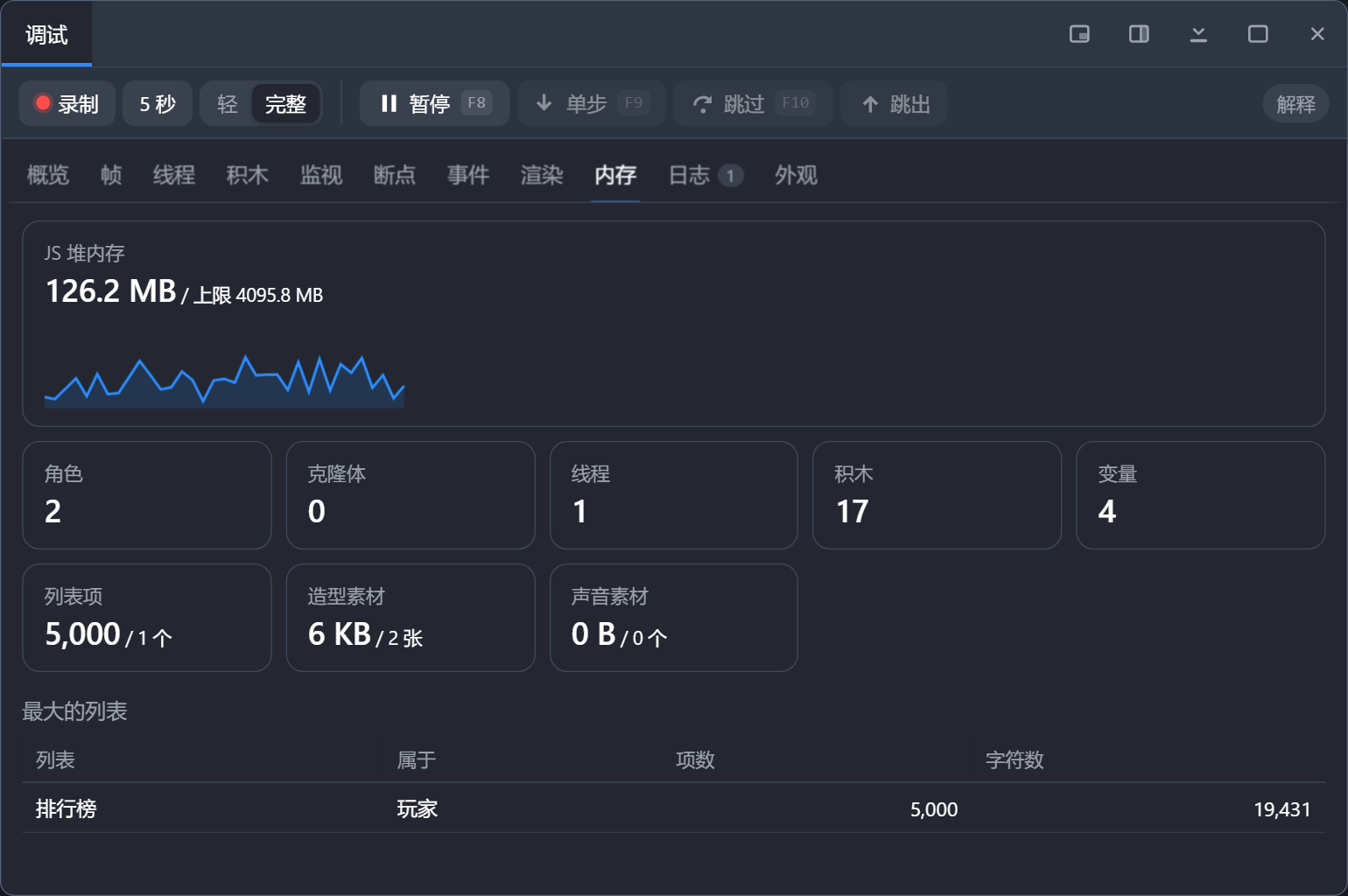Click the 解释 button

[x=1295, y=104]
